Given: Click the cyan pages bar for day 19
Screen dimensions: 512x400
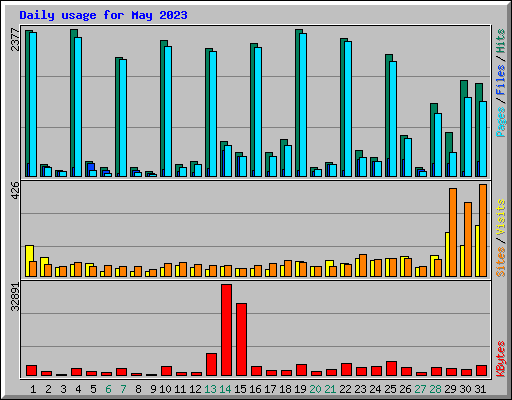Looking at the screenshot, I should point(303,105).
